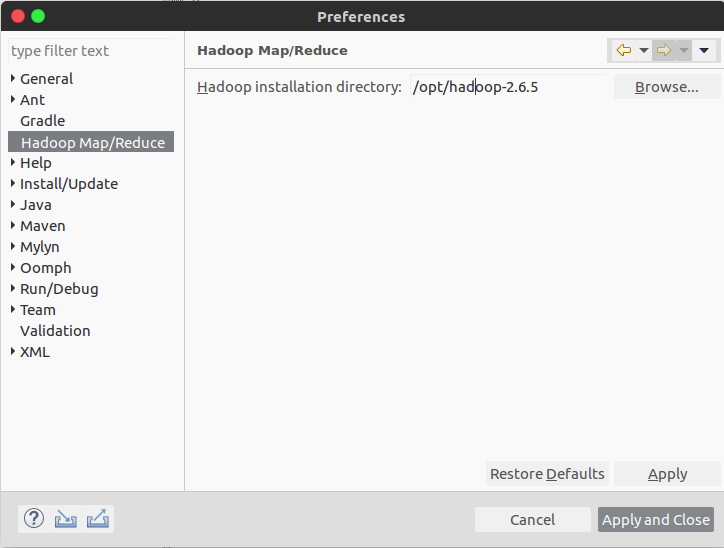The height and width of the screenshot is (548, 724).
Task: Select the Team preferences category
Action: coord(38,310)
